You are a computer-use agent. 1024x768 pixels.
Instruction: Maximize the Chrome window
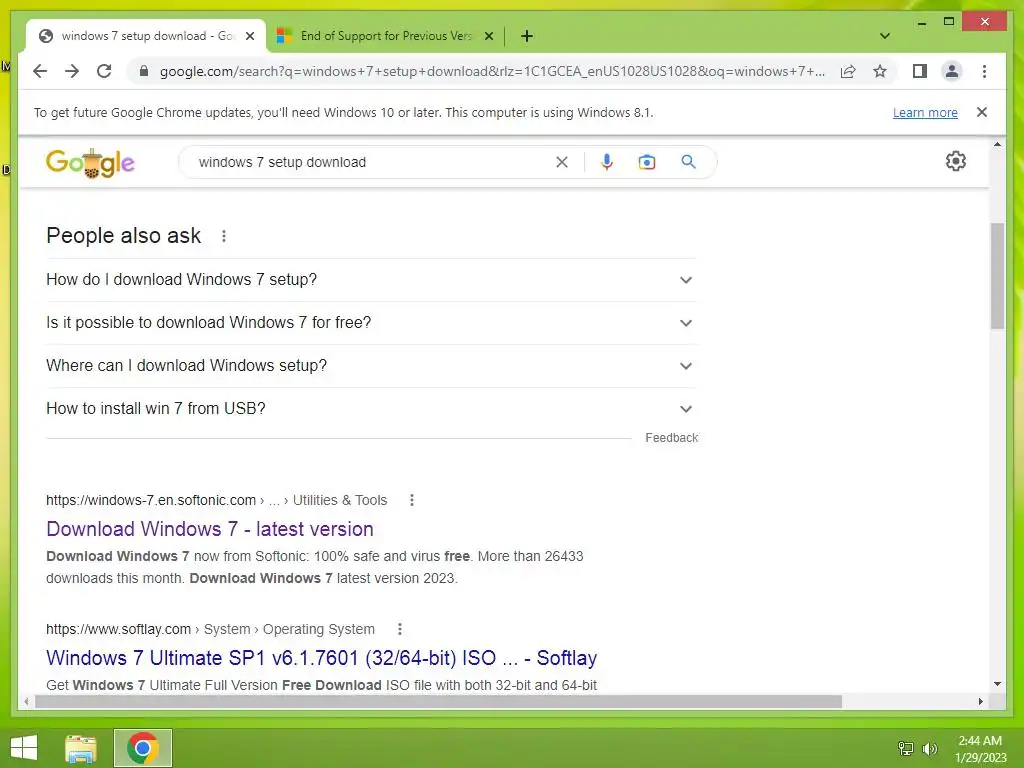pos(949,22)
